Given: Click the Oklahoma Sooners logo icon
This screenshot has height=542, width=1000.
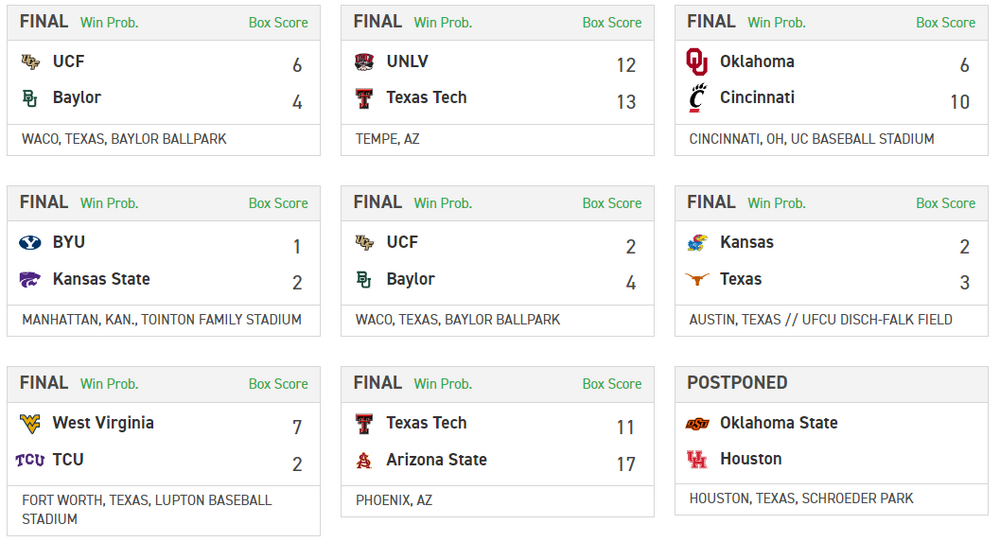Looking at the screenshot, I should pyautogui.click(x=697, y=62).
